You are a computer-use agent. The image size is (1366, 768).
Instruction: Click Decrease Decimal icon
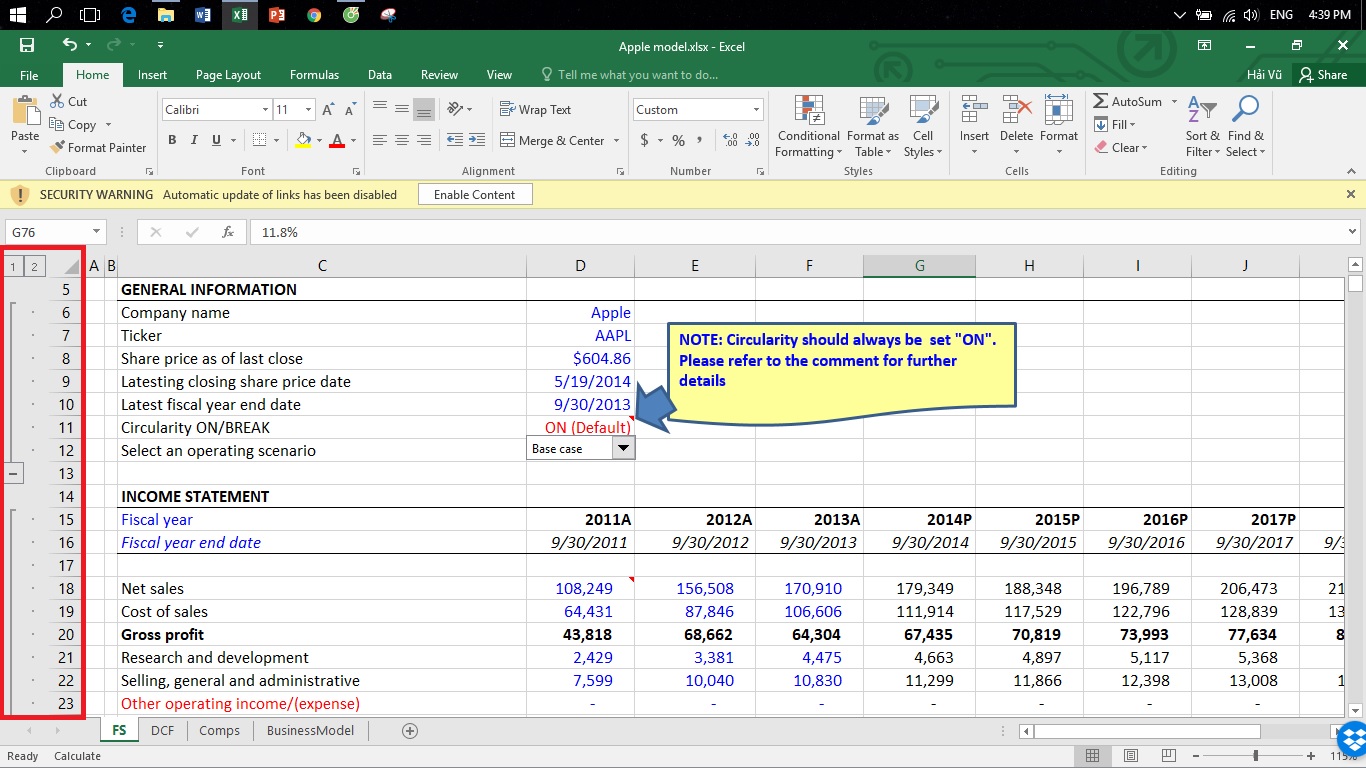click(753, 140)
